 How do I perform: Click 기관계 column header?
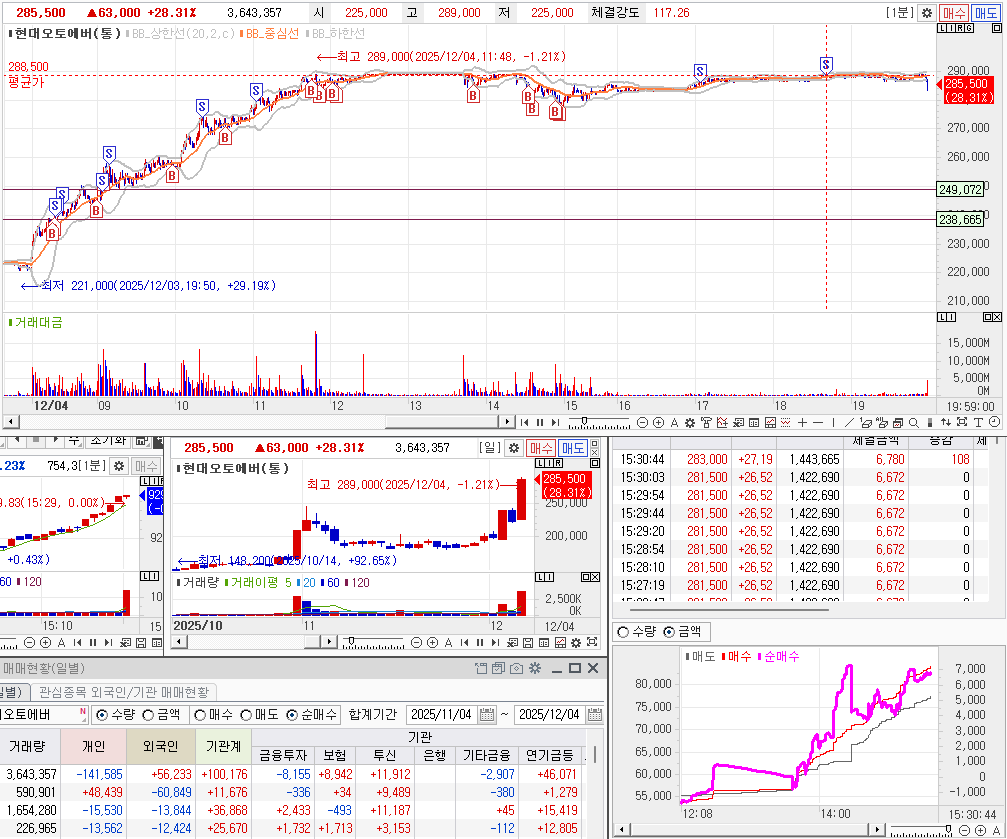tap(223, 746)
